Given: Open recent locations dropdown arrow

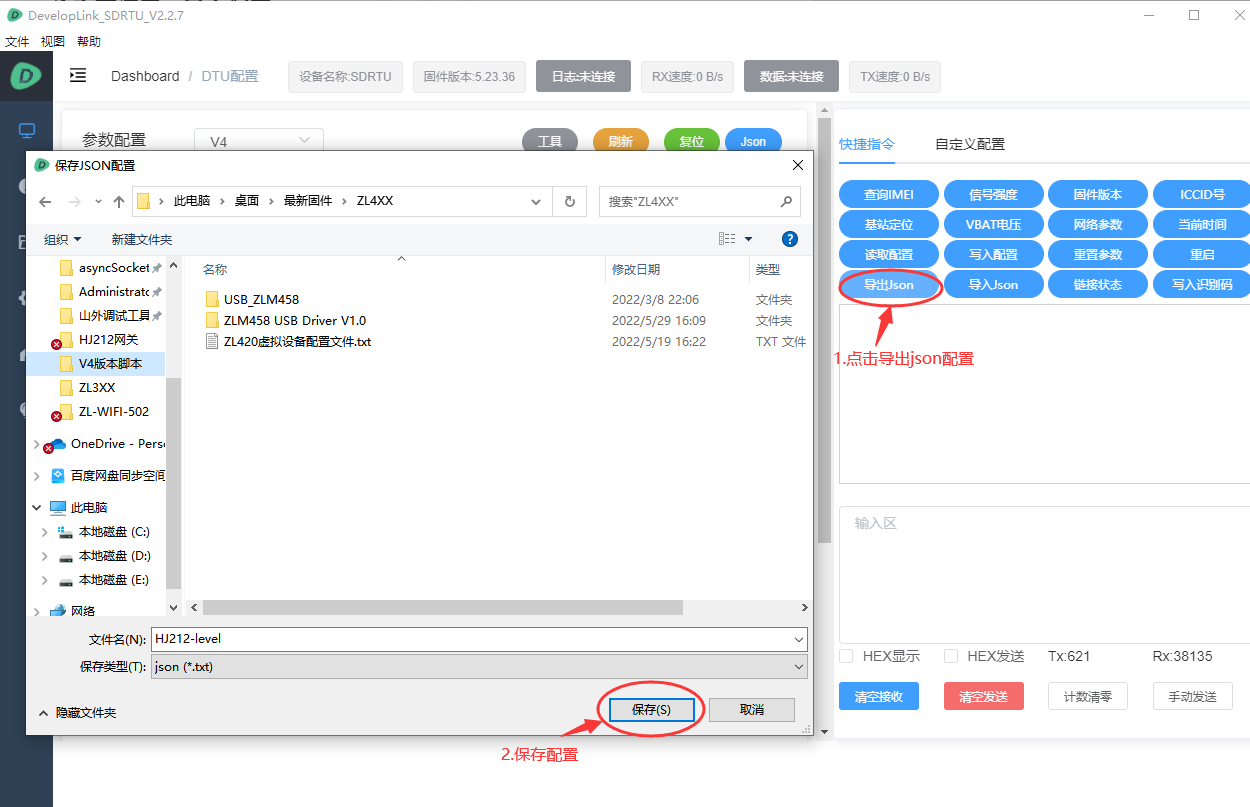Looking at the screenshot, I should pyautogui.click(x=98, y=201).
